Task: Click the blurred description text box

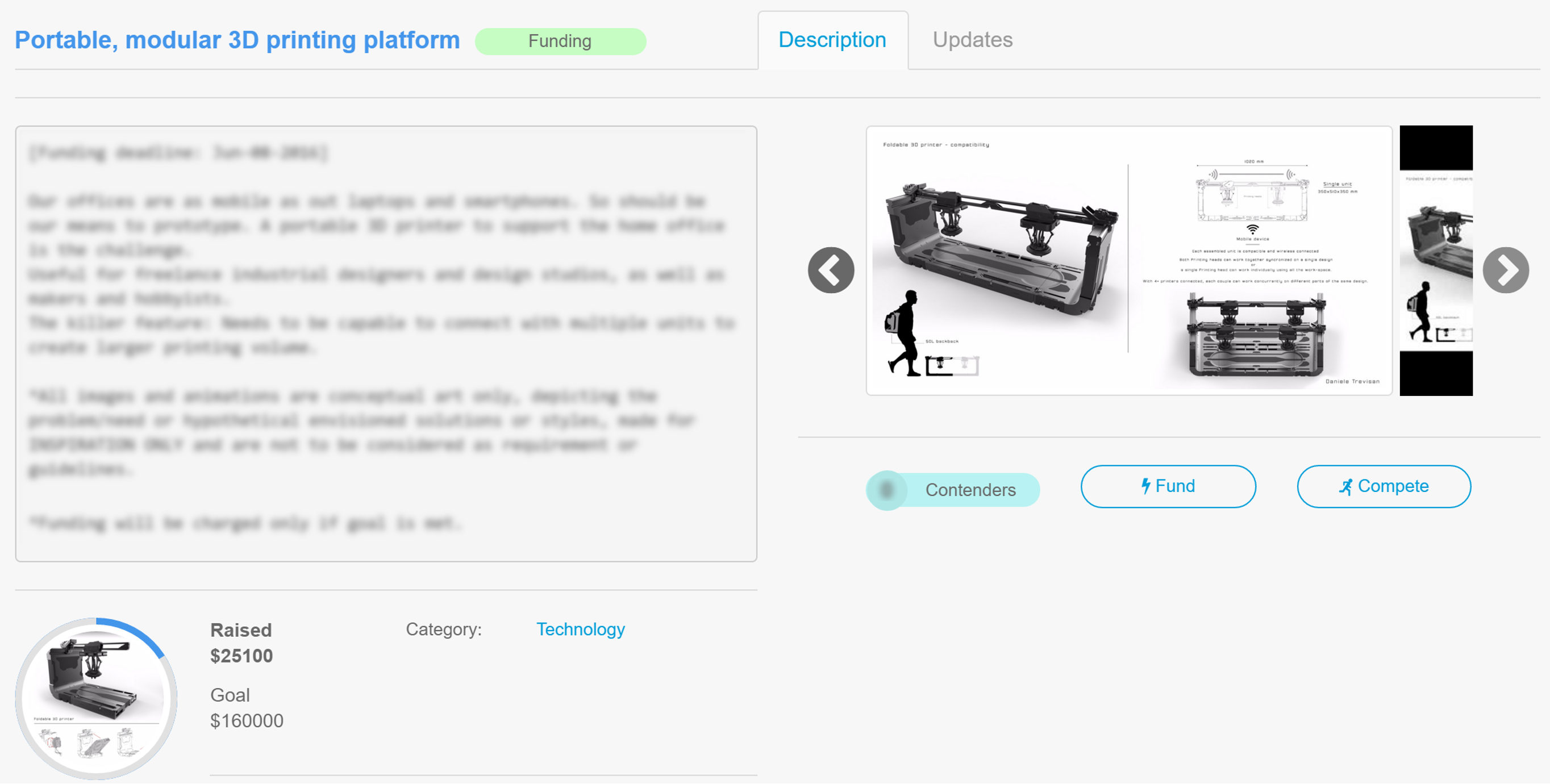Action: pos(386,344)
